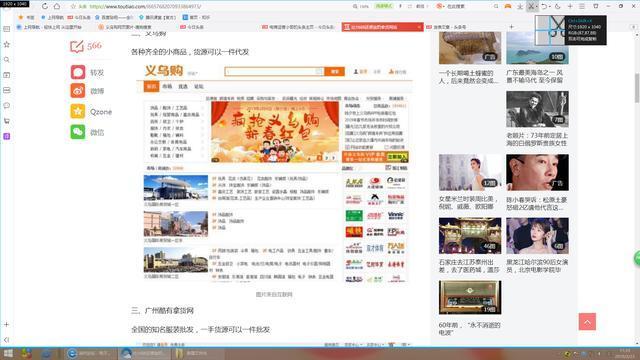The width and height of the screenshot is (640, 360).
Task: Switch to the 今日头条 tab
Action: click(192, 27)
